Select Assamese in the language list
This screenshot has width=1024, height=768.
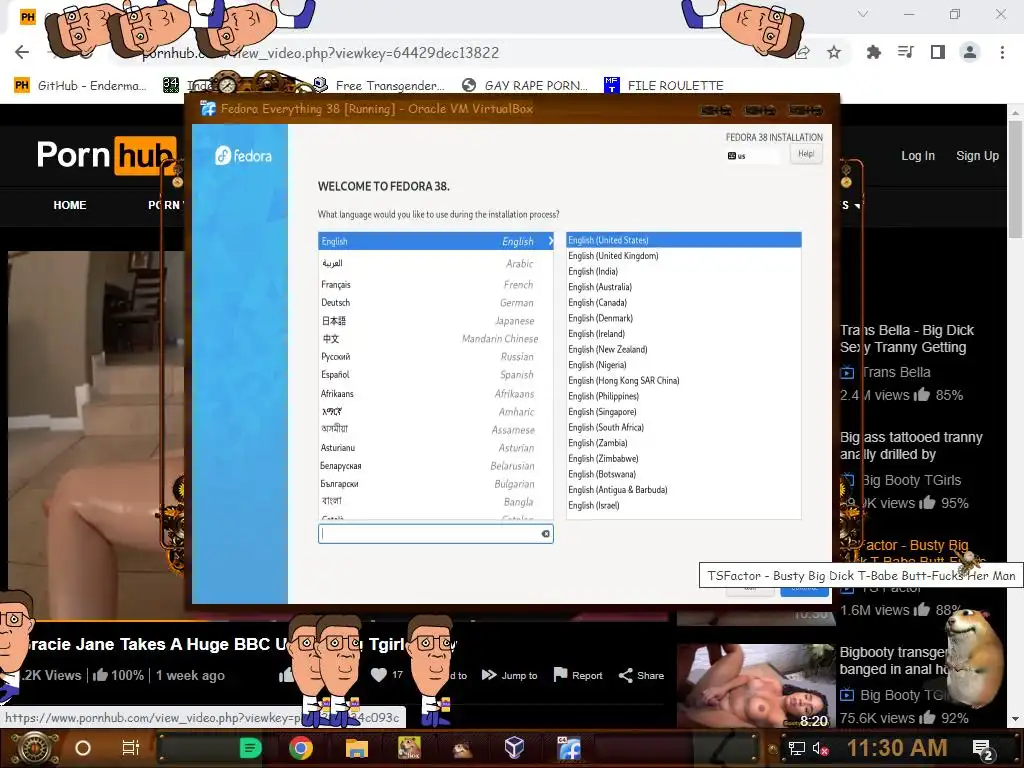[436, 430]
